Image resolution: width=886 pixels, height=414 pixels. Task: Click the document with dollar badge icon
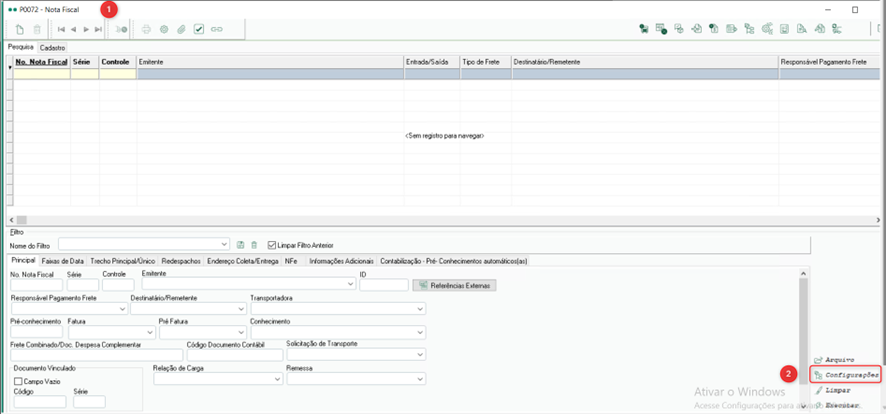pos(714,29)
